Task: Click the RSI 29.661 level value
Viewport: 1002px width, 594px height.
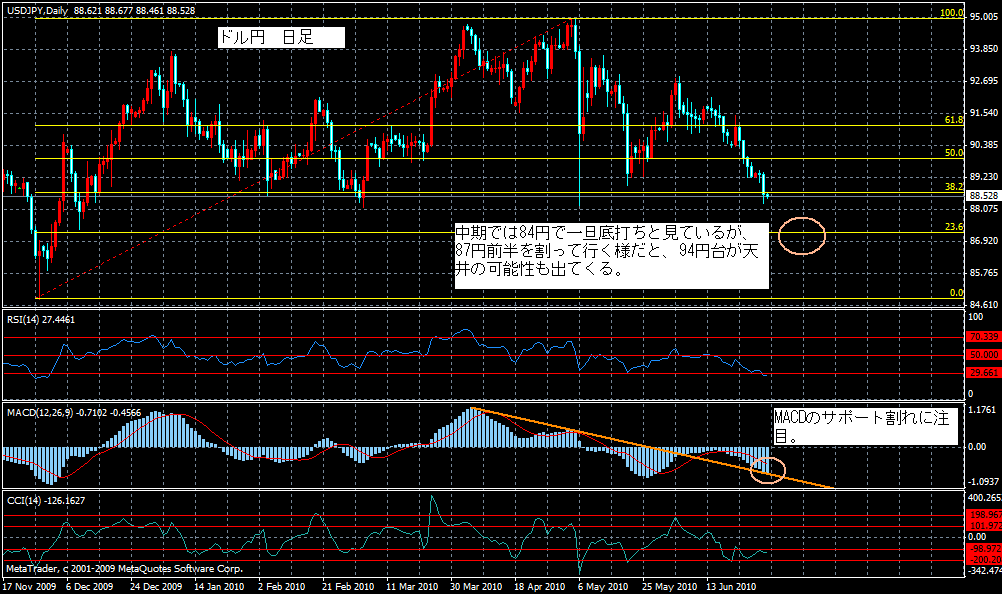Action: pyautogui.click(x=984, y=372)
